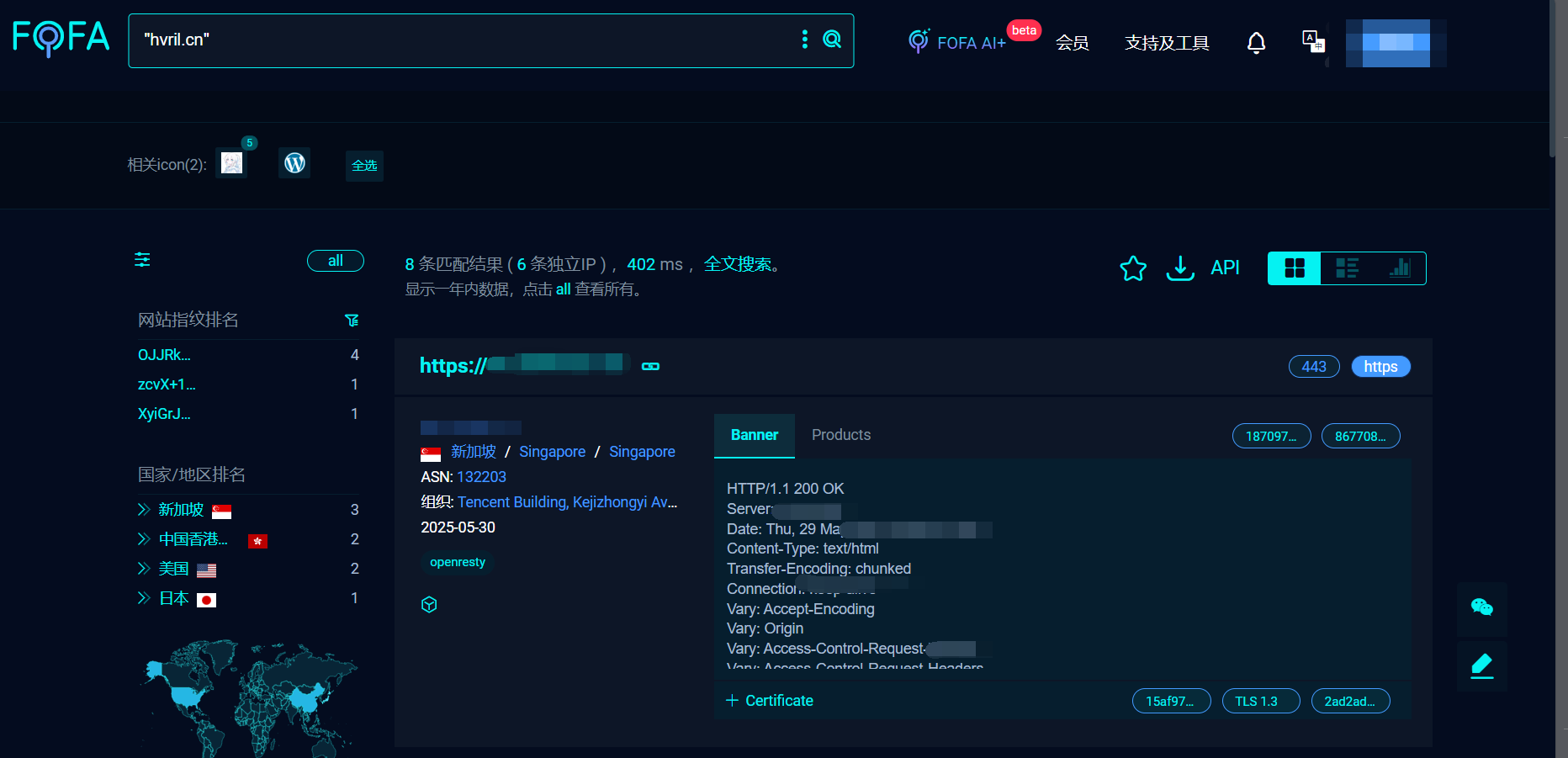Viewport: 1568px width, 758px height.
Task: Click the 新加坡 country link in result
Action: (474, 452)
